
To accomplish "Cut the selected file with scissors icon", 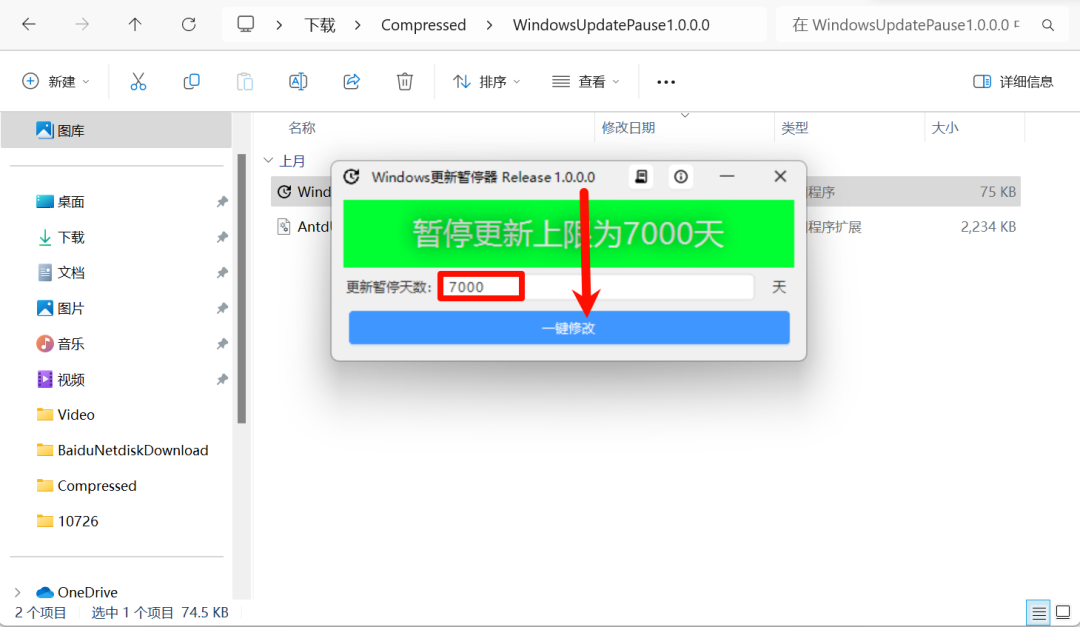I will tap(138, 81).
